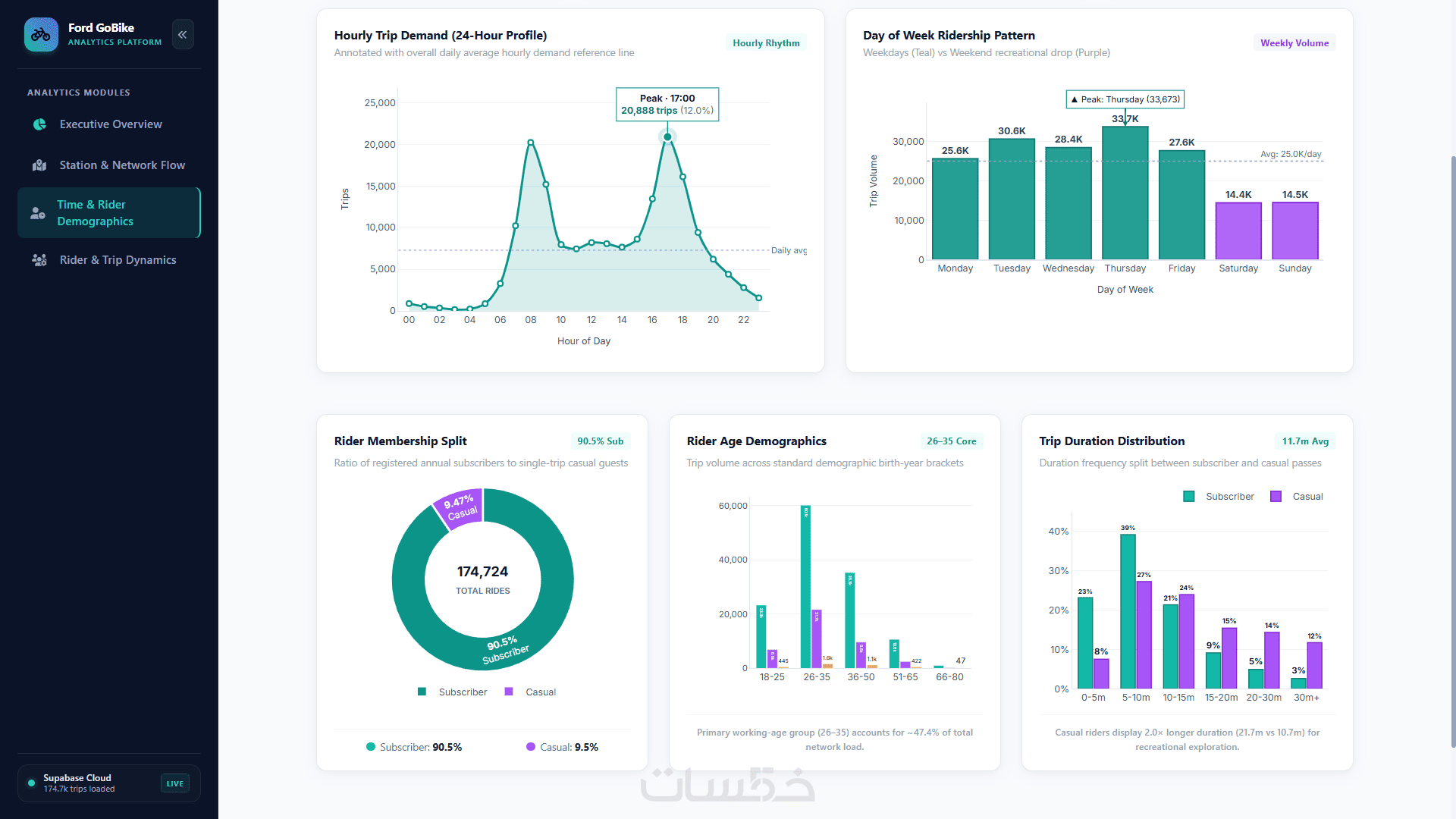The image size is (1456, 819).
Task: Click the Subscriber swatch in the Trip Duration legend
Action: (1189, 497)
